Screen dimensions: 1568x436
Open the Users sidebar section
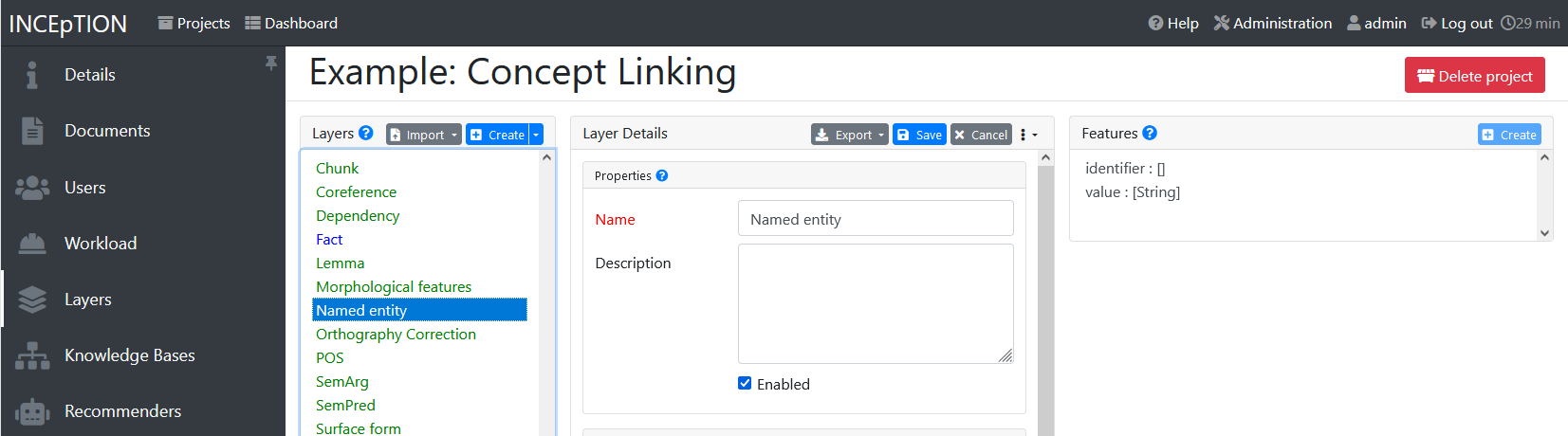pyautogui.click(x=84, y=188)
